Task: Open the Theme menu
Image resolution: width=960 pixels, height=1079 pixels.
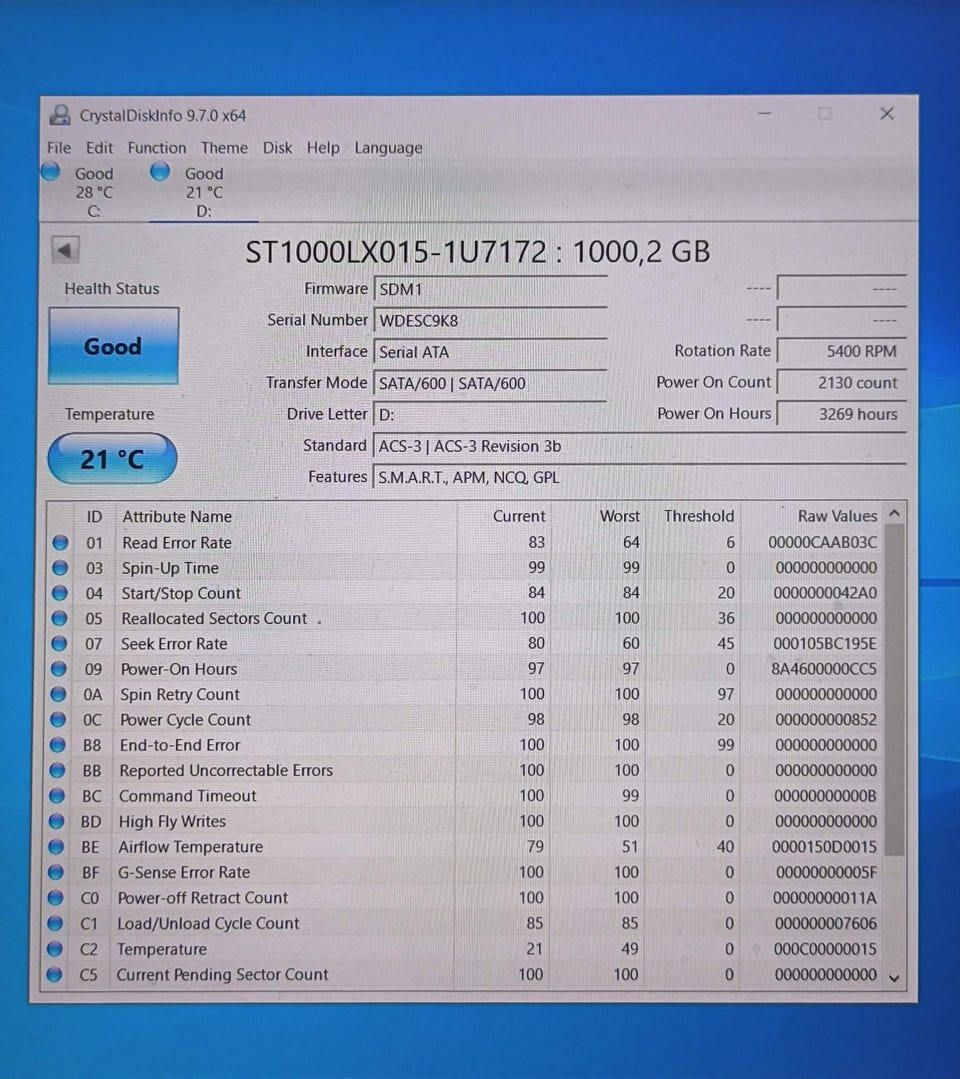Action: (224, 148)
